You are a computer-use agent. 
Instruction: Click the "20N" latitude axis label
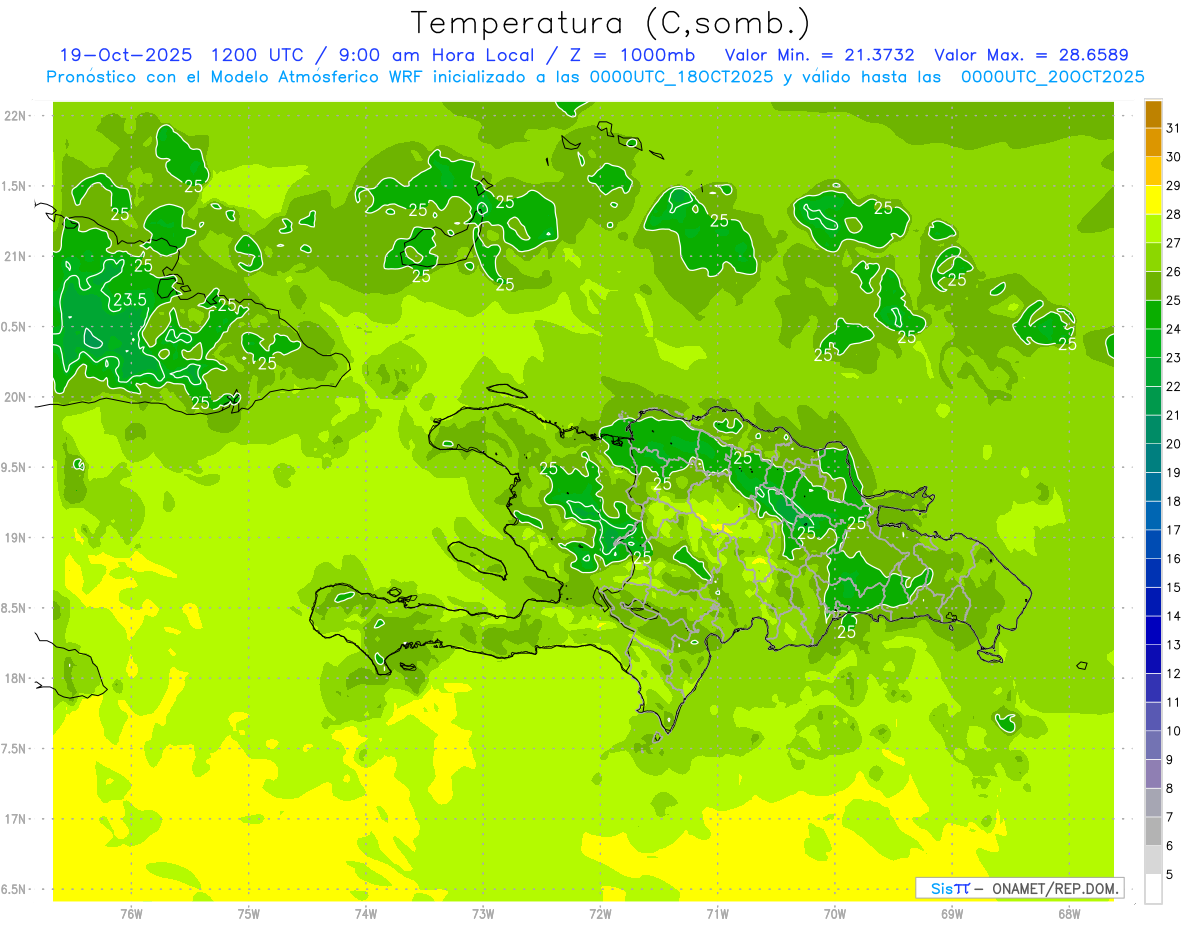(x=14, y=397)
